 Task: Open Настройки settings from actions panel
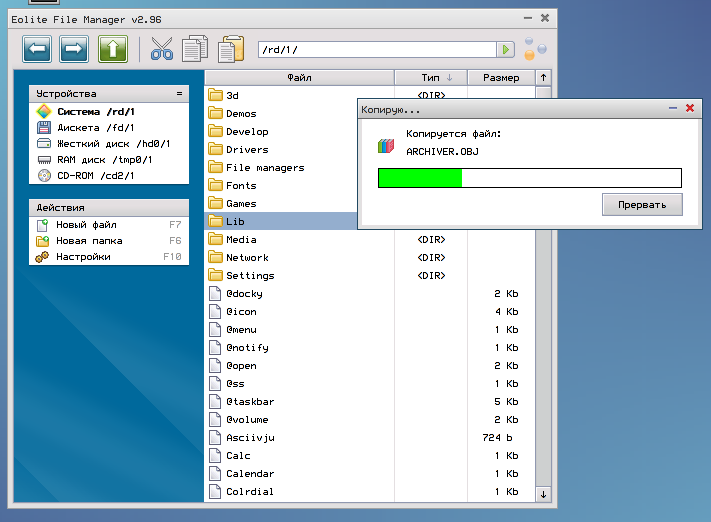point(83,257)
